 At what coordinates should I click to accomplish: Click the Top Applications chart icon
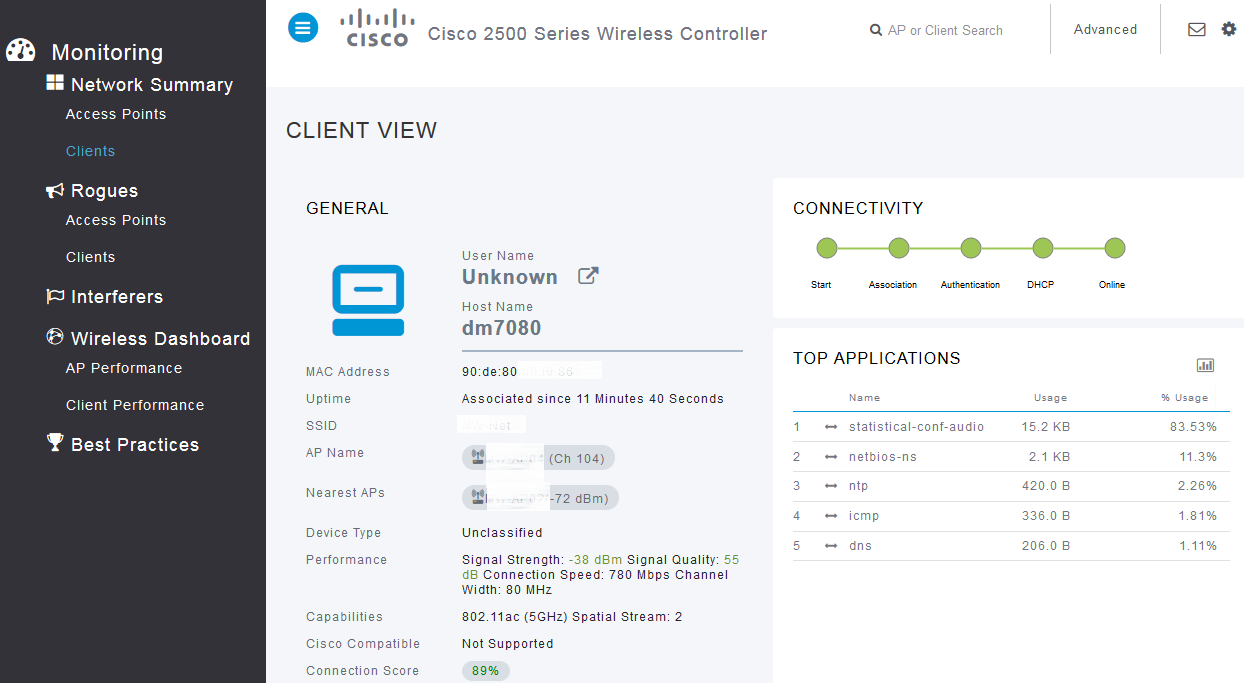[1205, 365]
